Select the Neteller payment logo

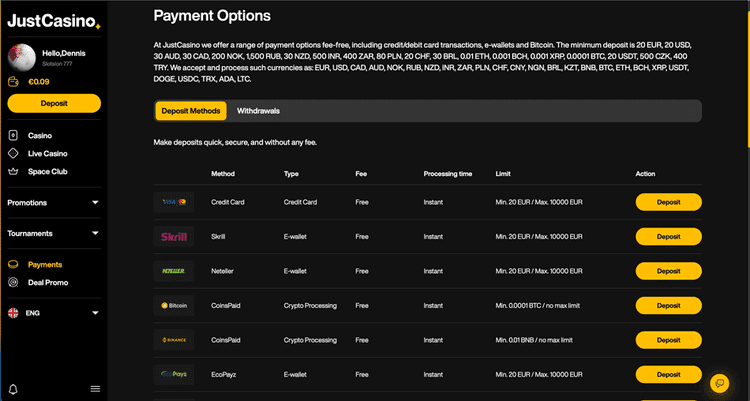[x=174, y=271]
